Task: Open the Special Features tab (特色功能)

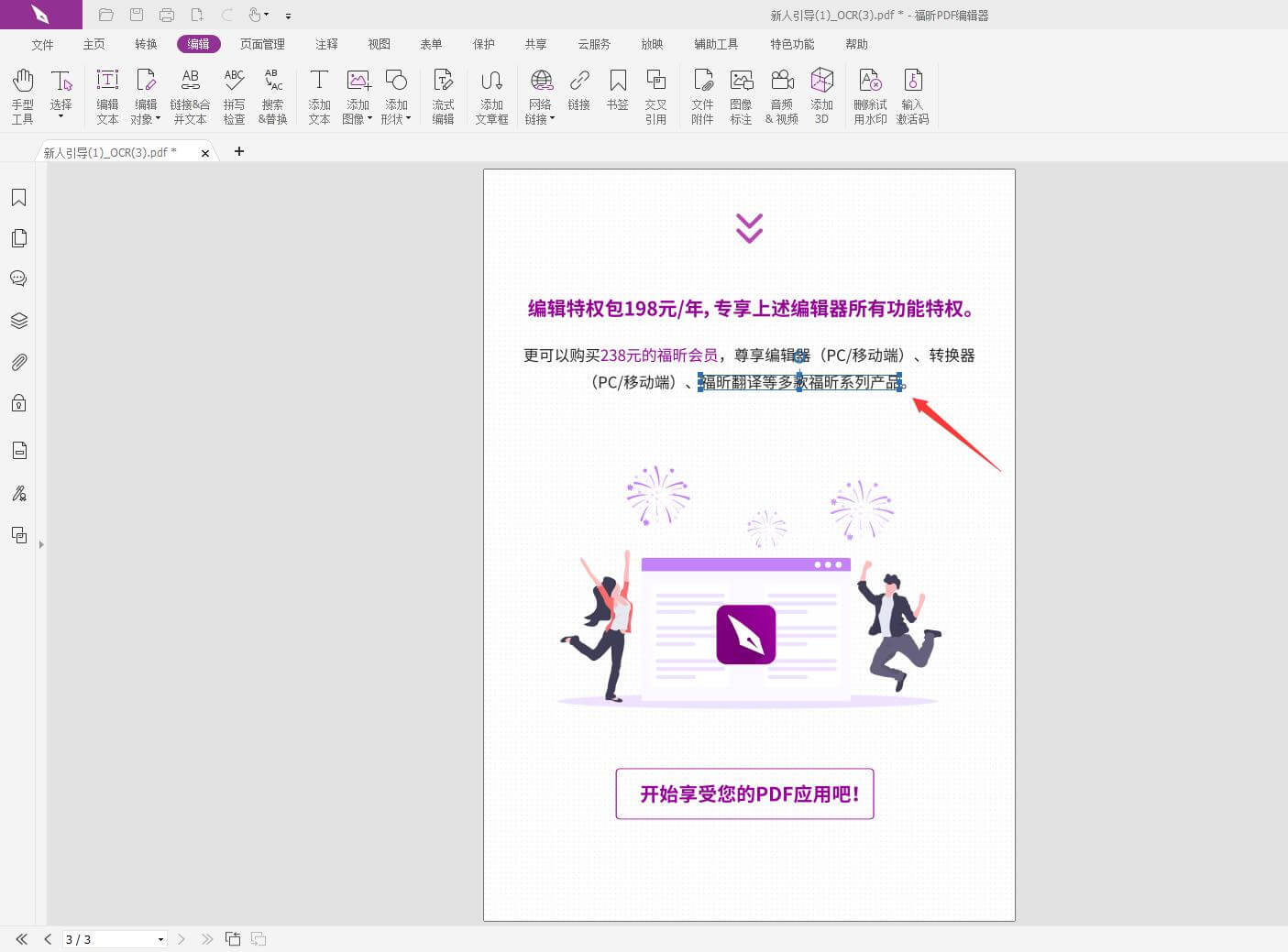Action: pyautogui.click(x=792, y=44)
